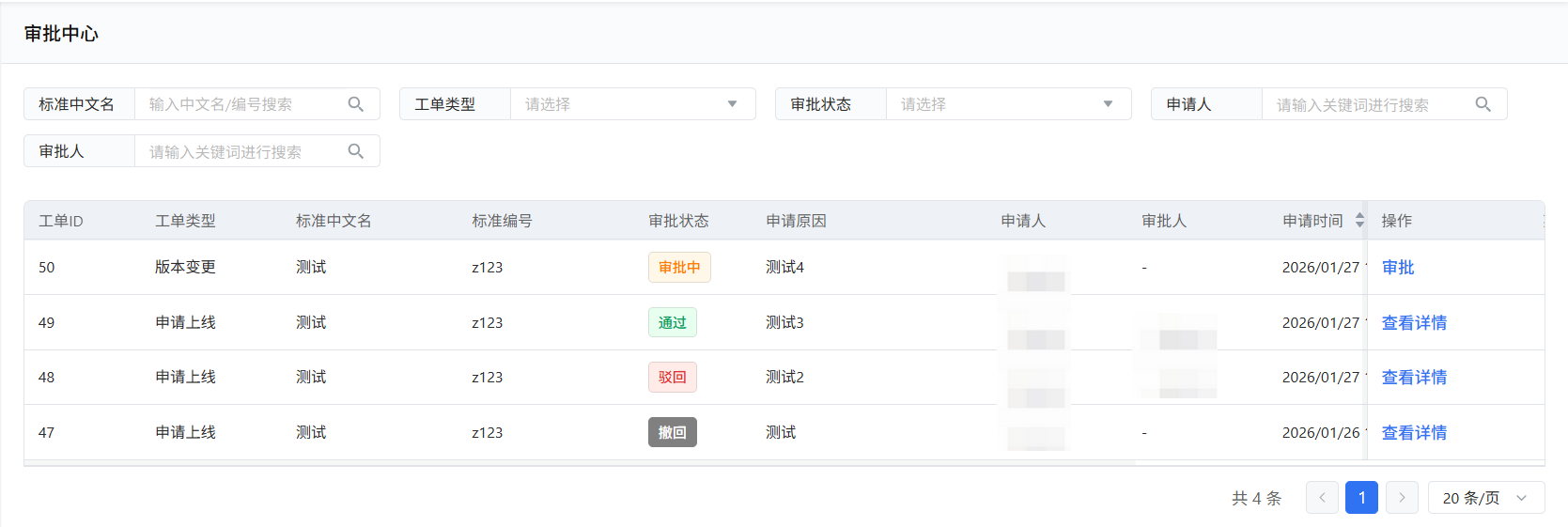Open 审批 action for ticket 50

[1398, 268]
